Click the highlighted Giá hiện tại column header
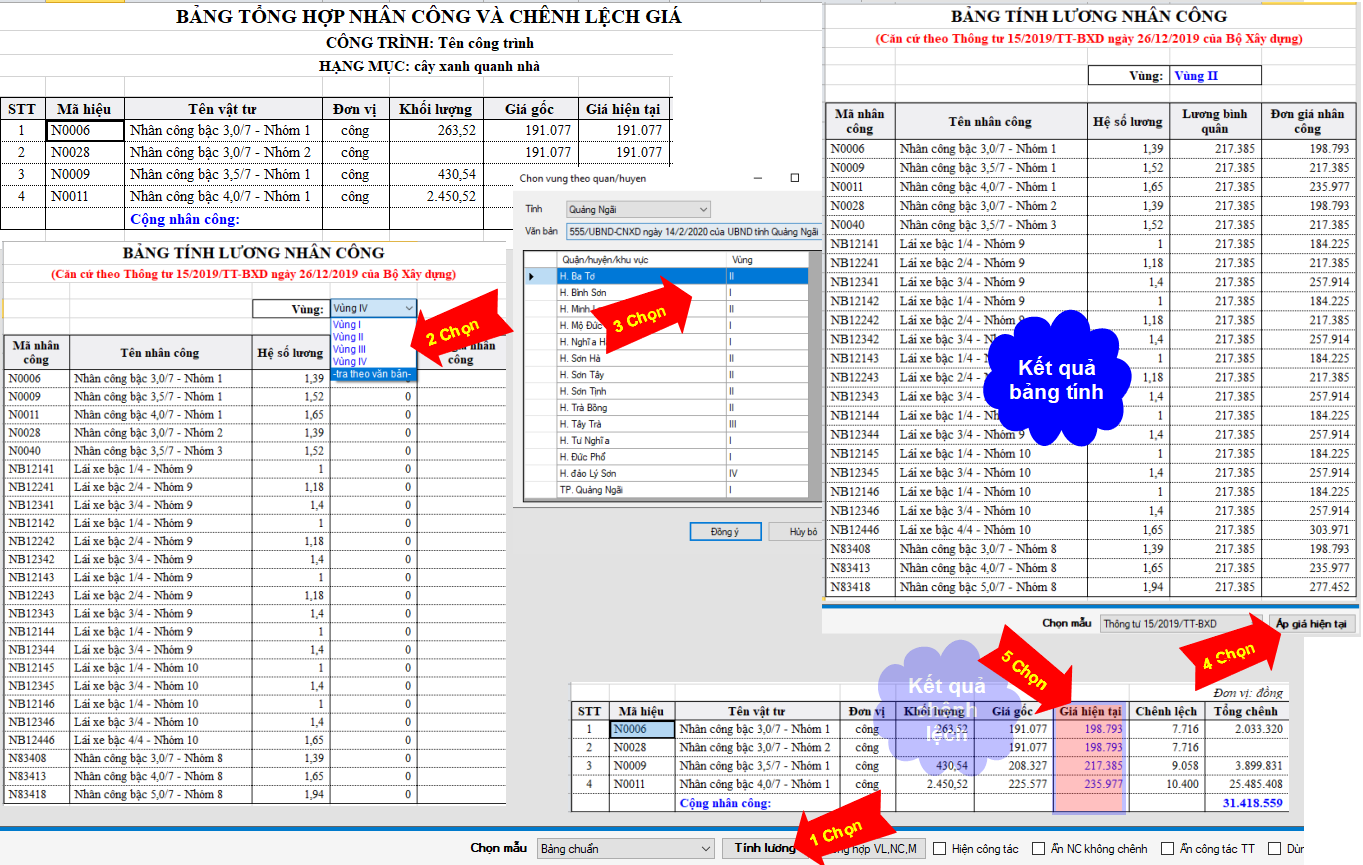1363x865 pixels. [1088, 711]
